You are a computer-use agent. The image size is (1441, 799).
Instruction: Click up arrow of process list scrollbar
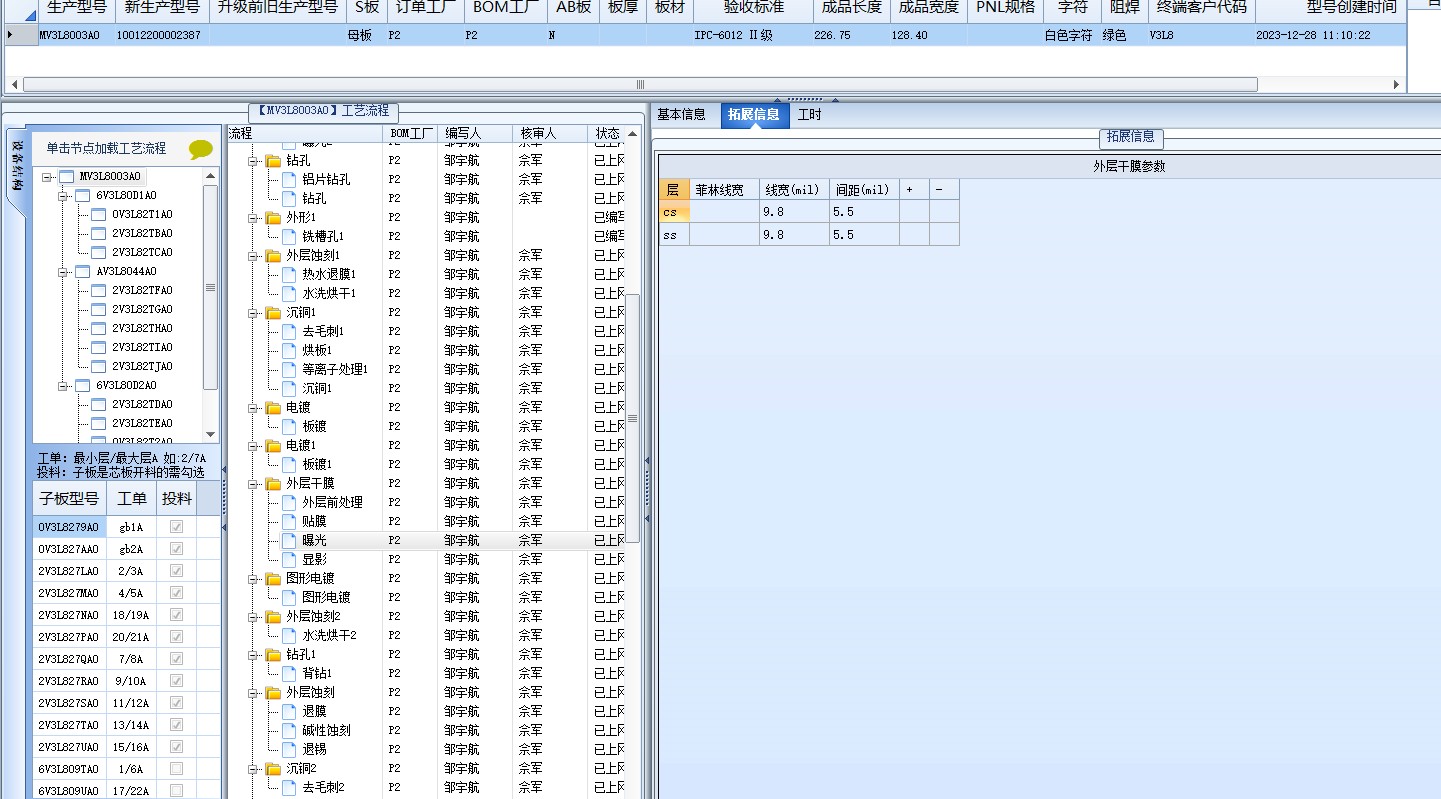633,133
